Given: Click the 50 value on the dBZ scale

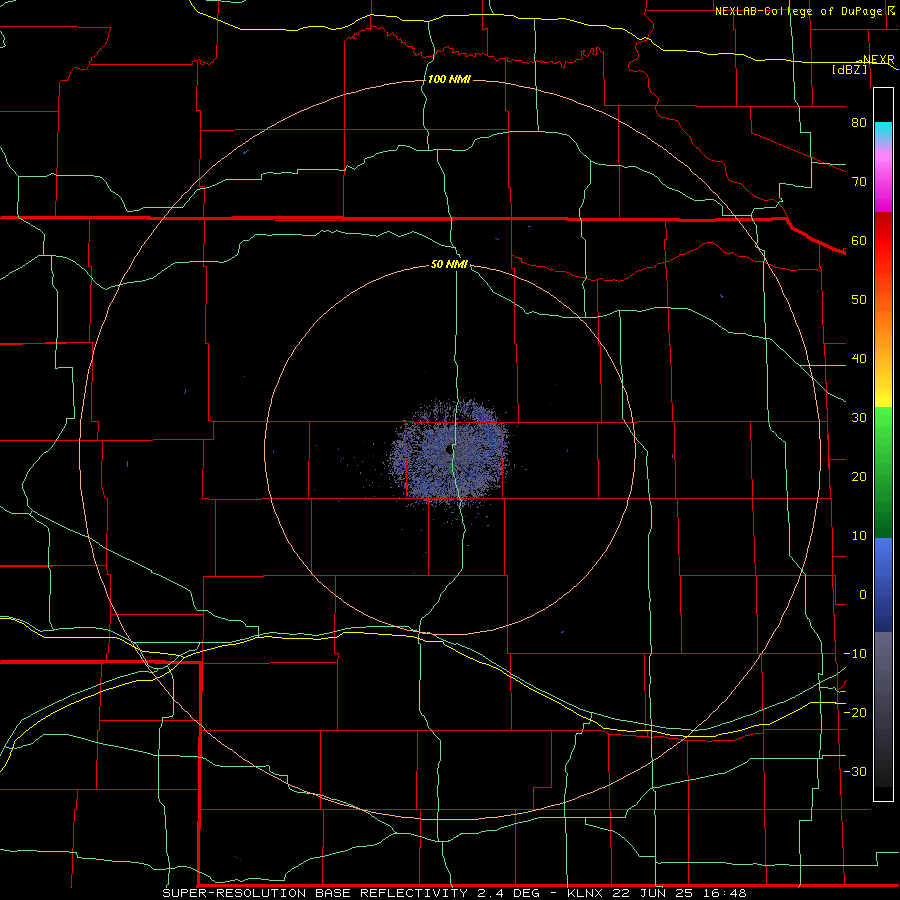Looking at the screenshot, I should [859, 300].
